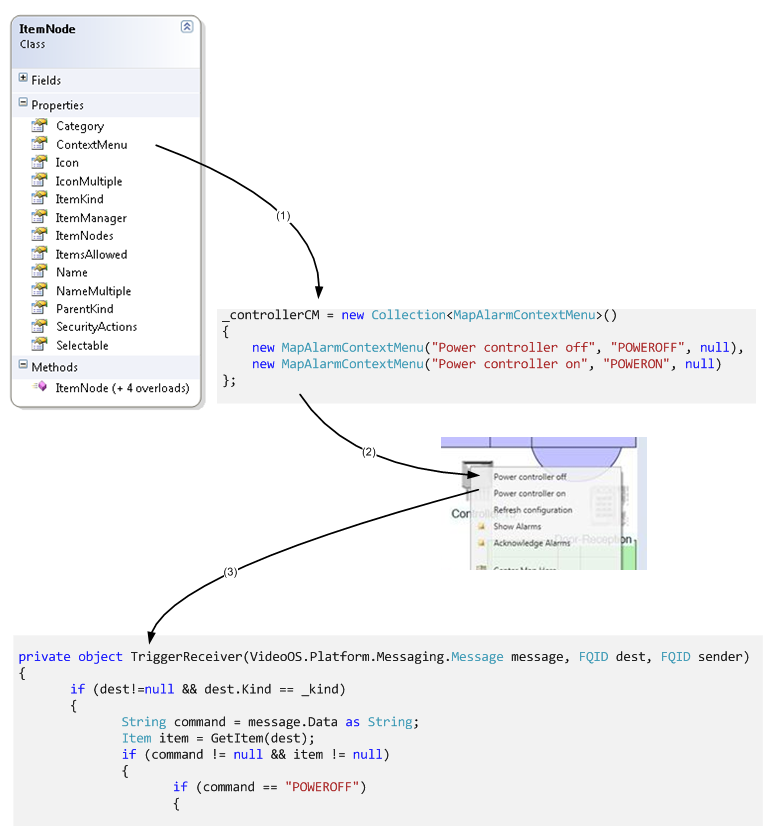Screen dimensions: 775x837
Task: Click the ItemNodes property icon
Action: pos(39,235)
